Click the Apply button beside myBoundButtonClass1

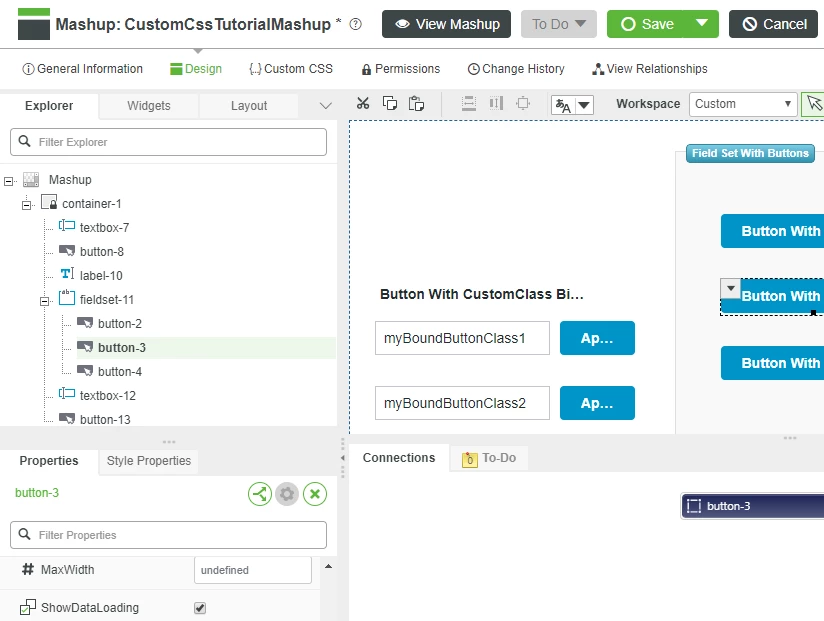tap(597, 338)
